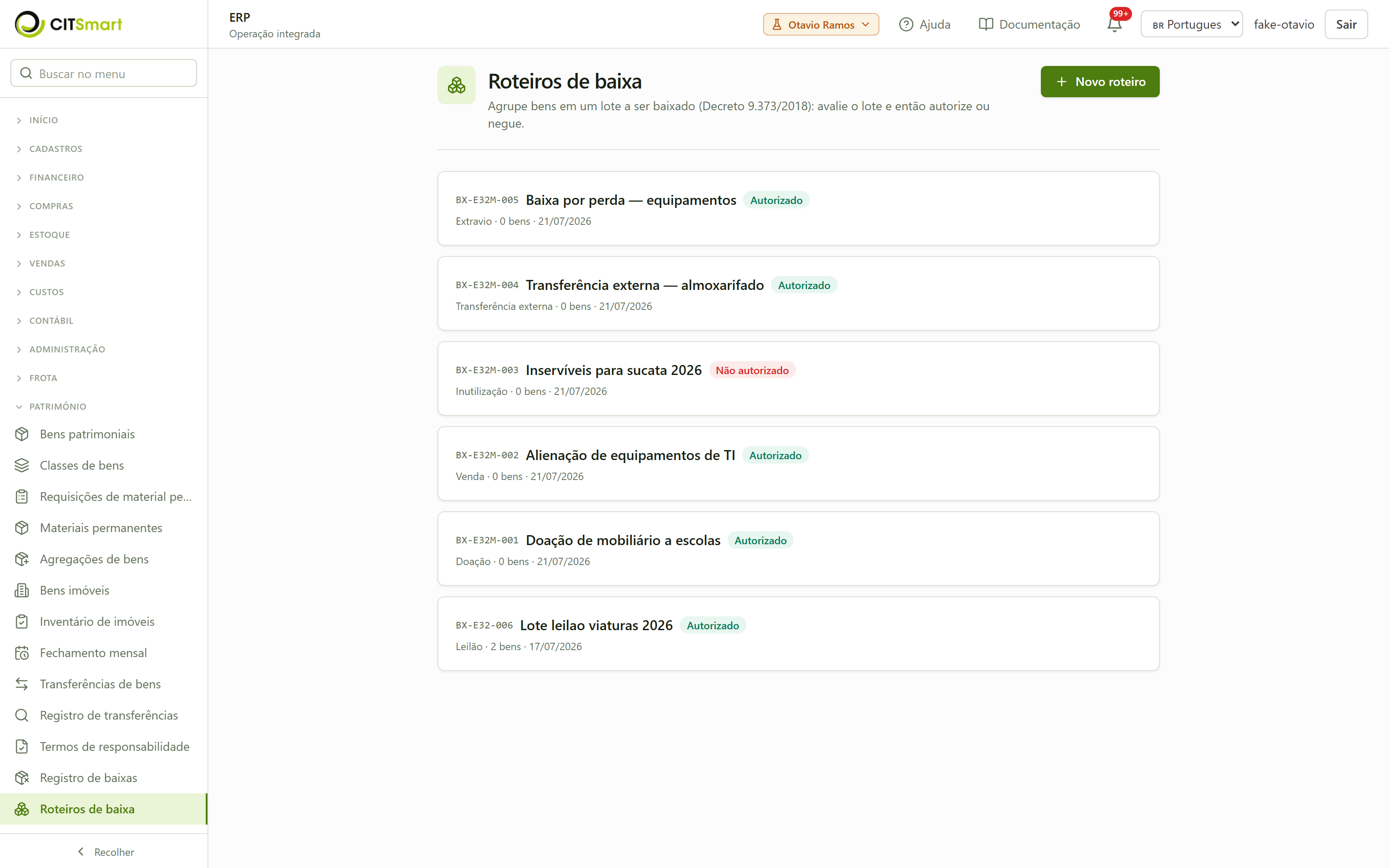
Task: Click the Transferências de bens arrows icon
Action: 22,684
